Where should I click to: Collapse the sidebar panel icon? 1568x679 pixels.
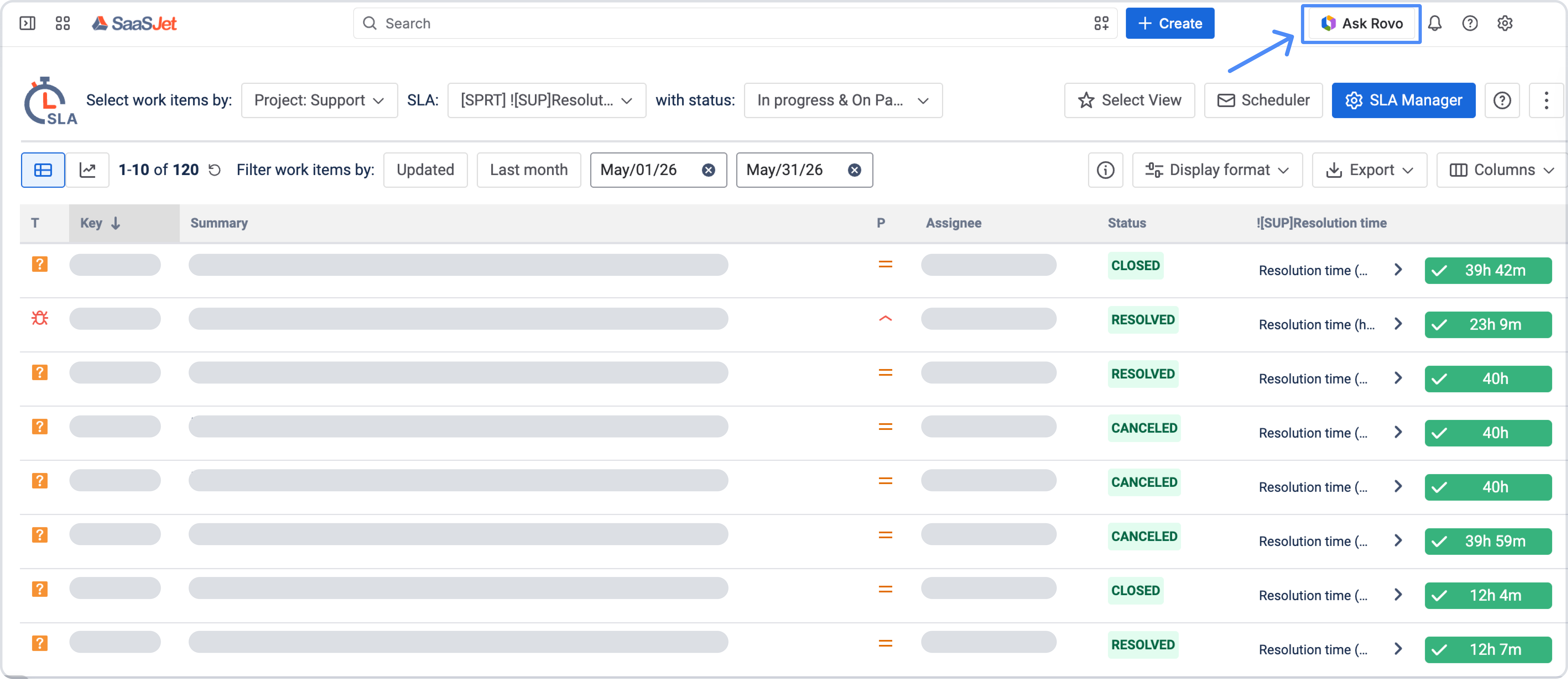tap(27, 23)
